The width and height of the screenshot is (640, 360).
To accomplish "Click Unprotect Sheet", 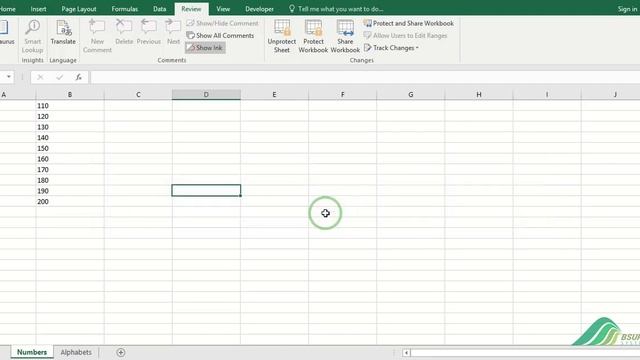I will pos(282,36).
